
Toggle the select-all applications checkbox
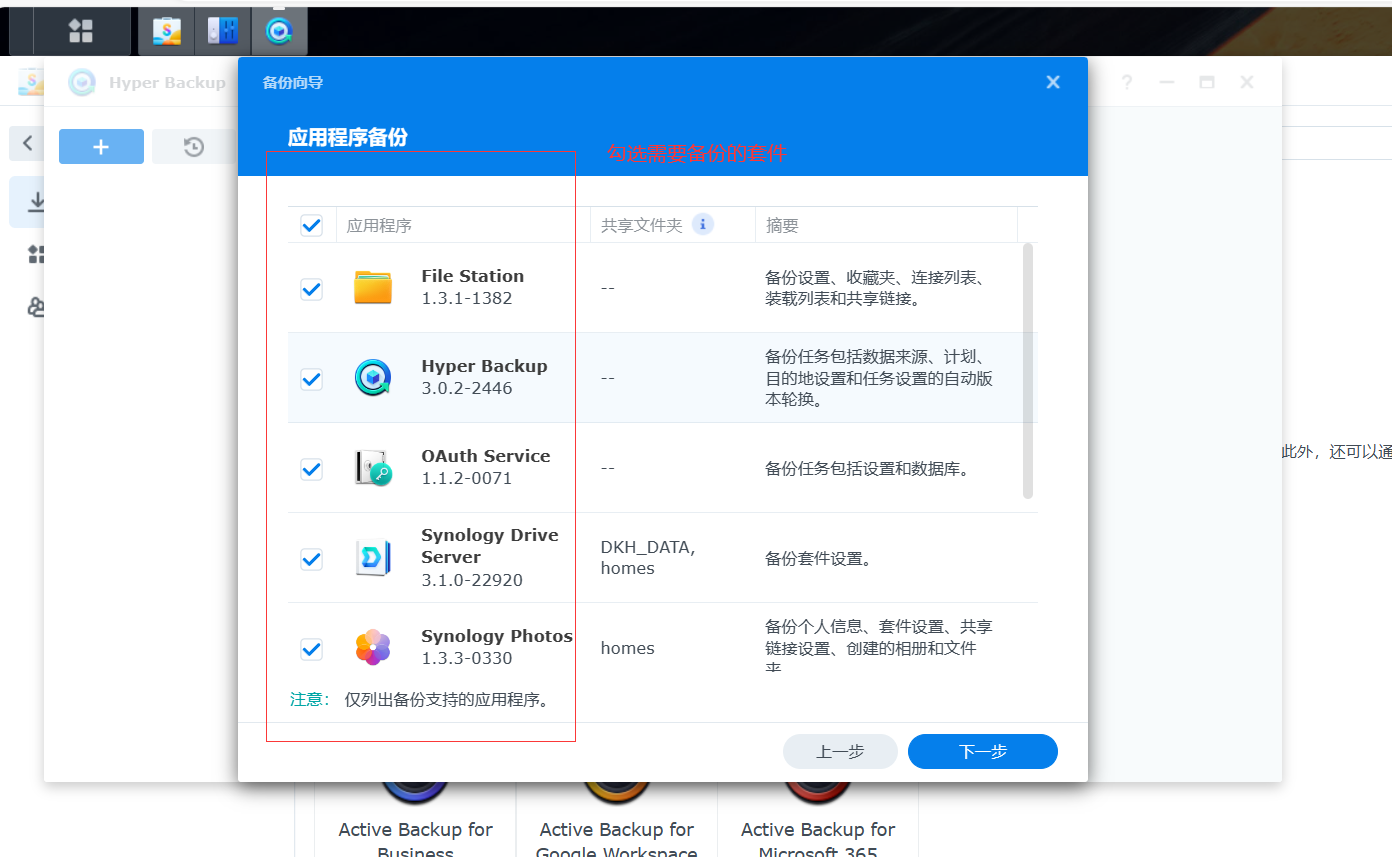coord(312,225)
